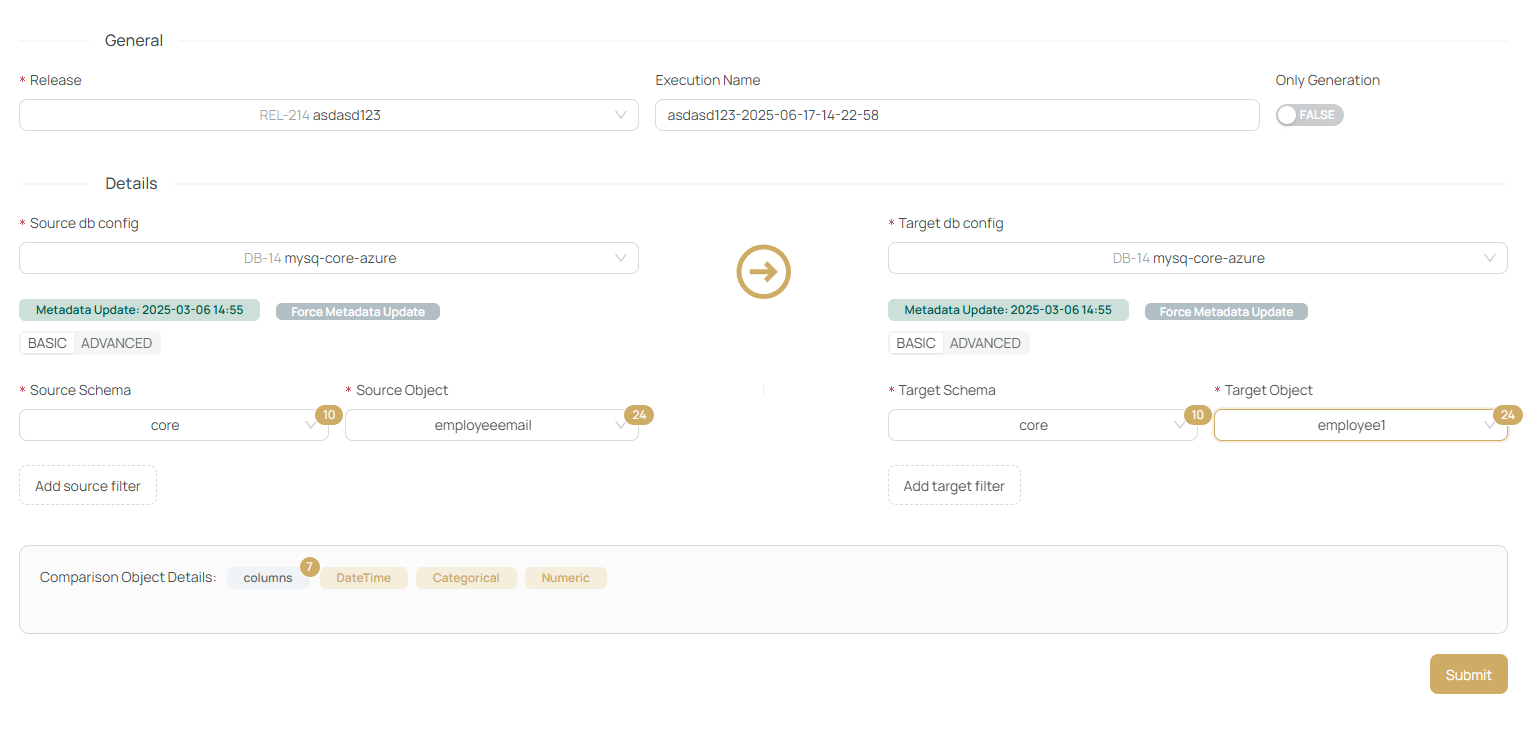The image size is (1538, 741).
Task: Click the Execution Name input field
Action: point(957,114)
